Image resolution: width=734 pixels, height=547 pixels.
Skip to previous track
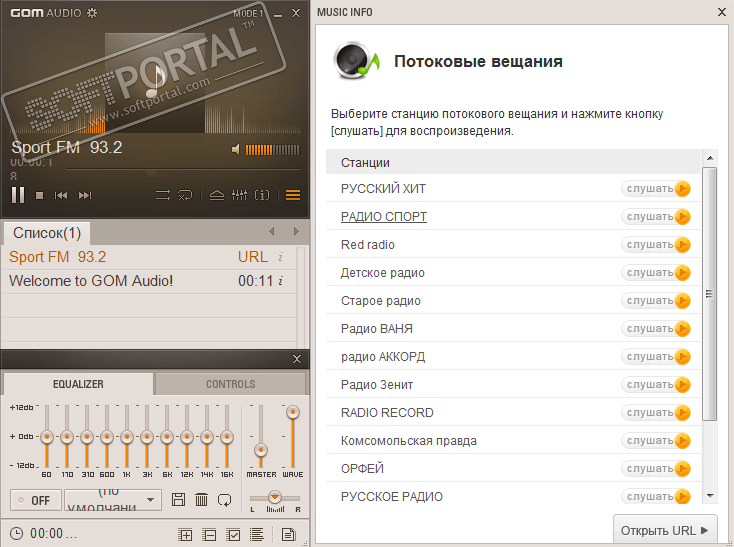click(x=61, y=195)
